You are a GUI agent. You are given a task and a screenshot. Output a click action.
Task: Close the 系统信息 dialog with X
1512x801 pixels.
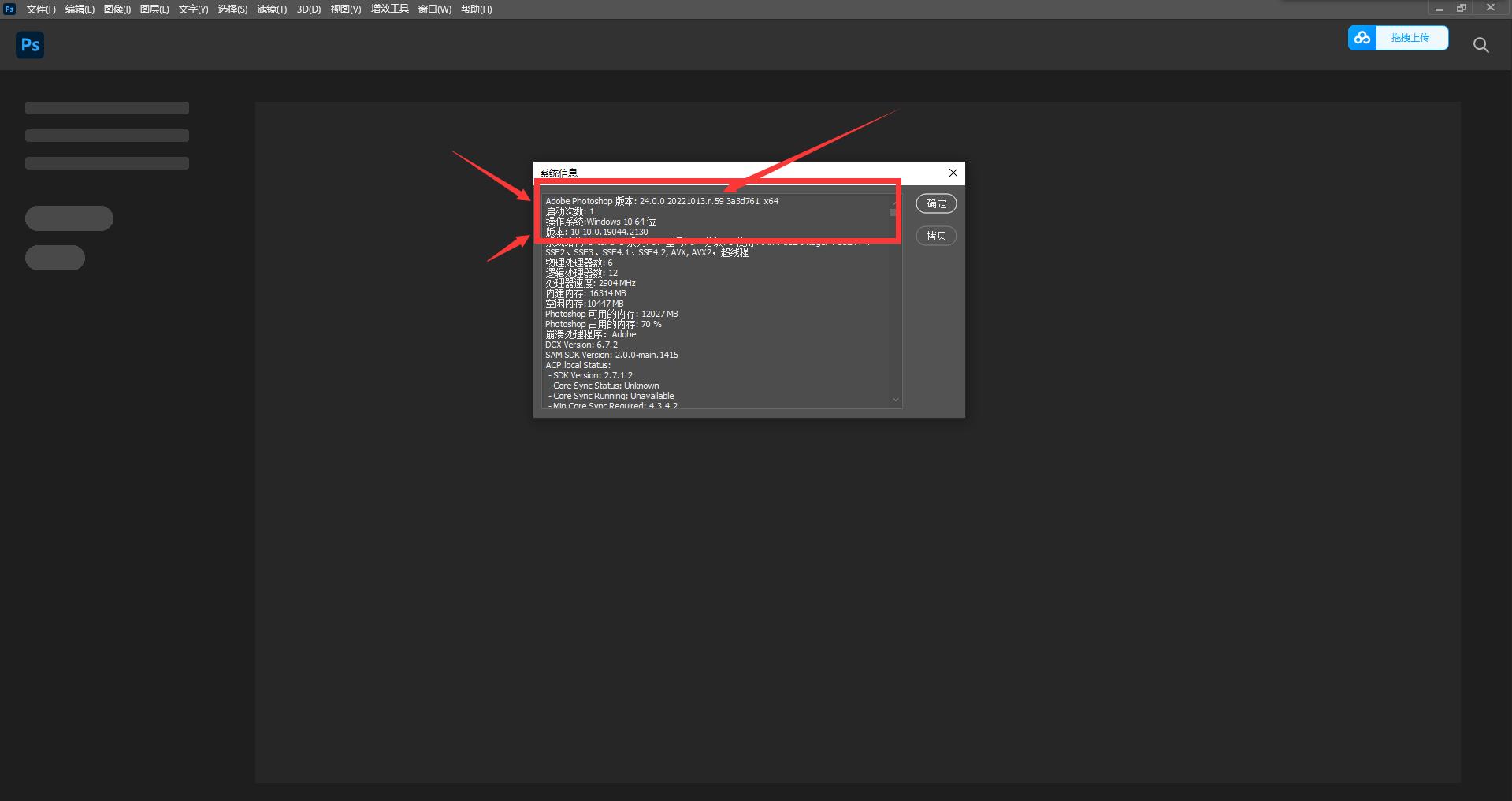[953, 173]
